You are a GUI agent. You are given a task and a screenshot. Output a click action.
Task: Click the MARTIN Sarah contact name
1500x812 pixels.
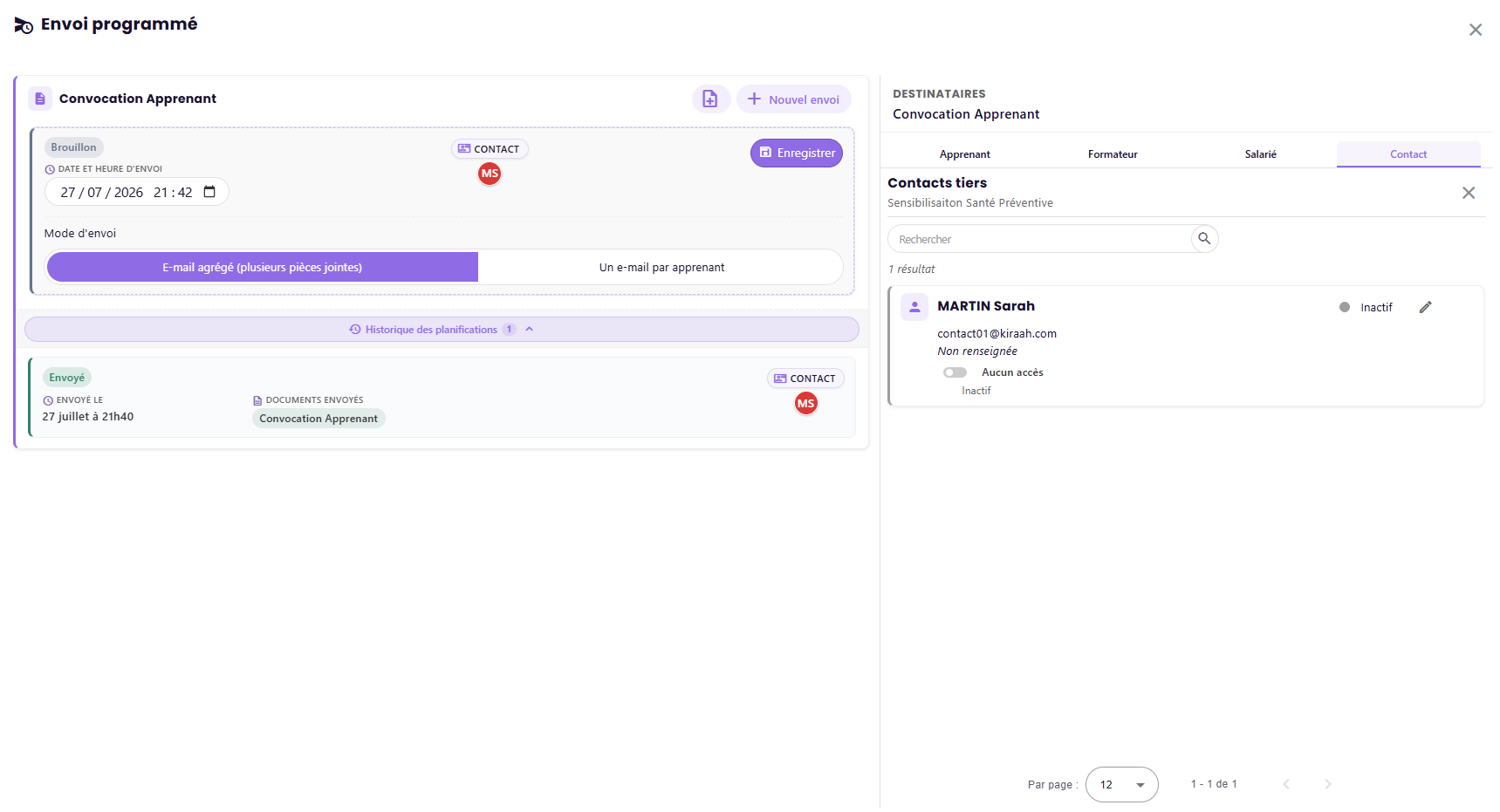986,306
